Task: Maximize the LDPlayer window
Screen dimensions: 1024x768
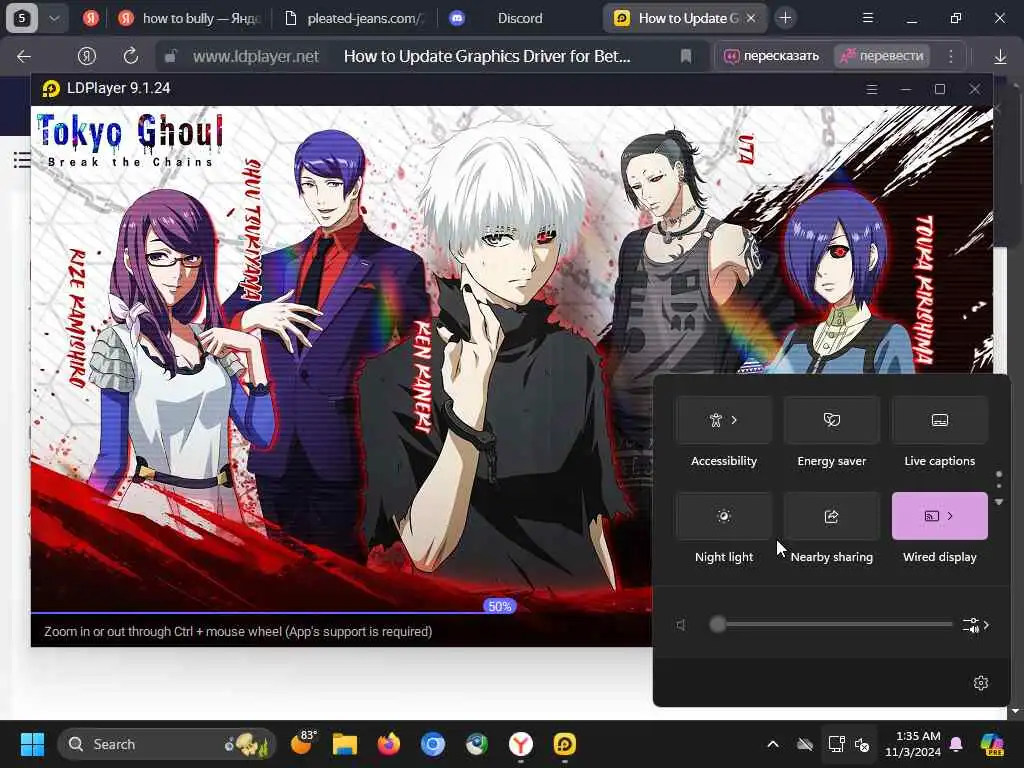Action: tap(940, 89)
